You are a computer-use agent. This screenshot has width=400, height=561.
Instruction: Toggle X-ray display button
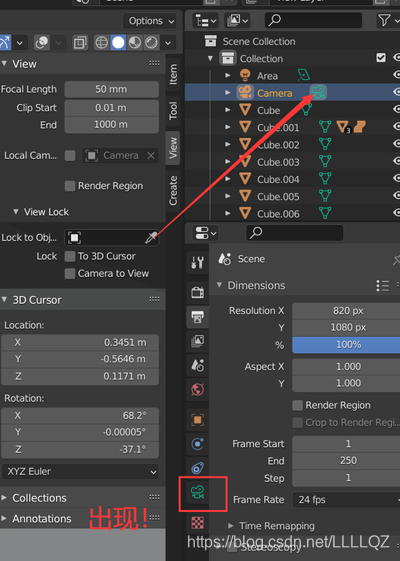tap(80, 43)
